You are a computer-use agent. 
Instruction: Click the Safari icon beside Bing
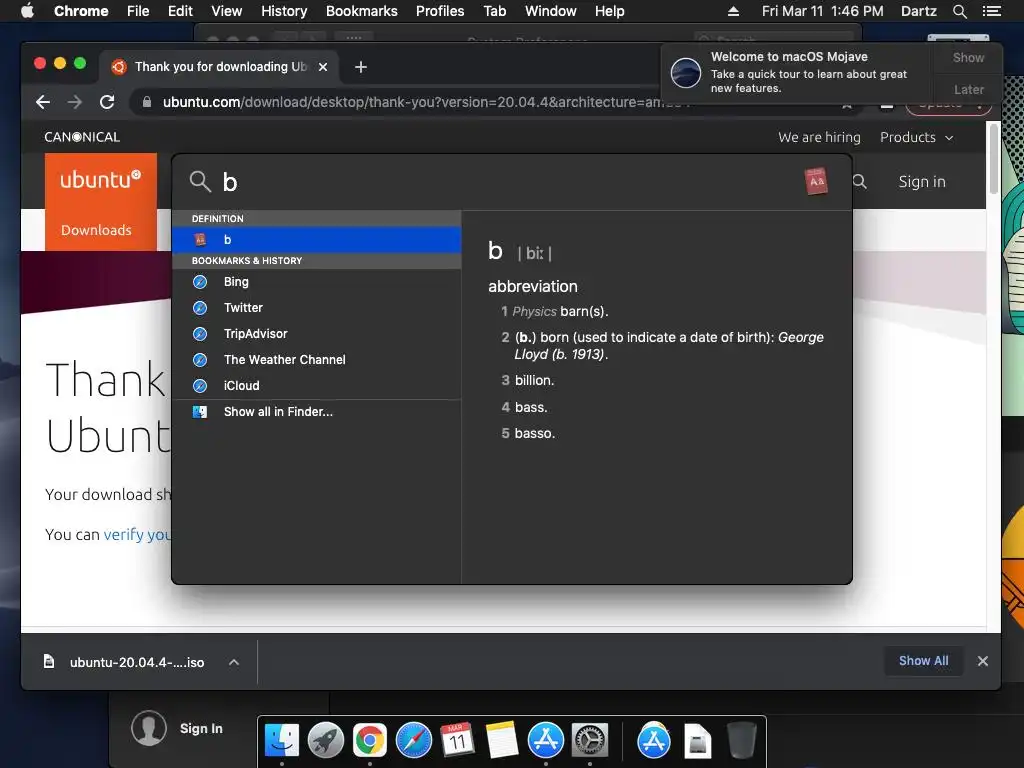[x=200, y=281]
